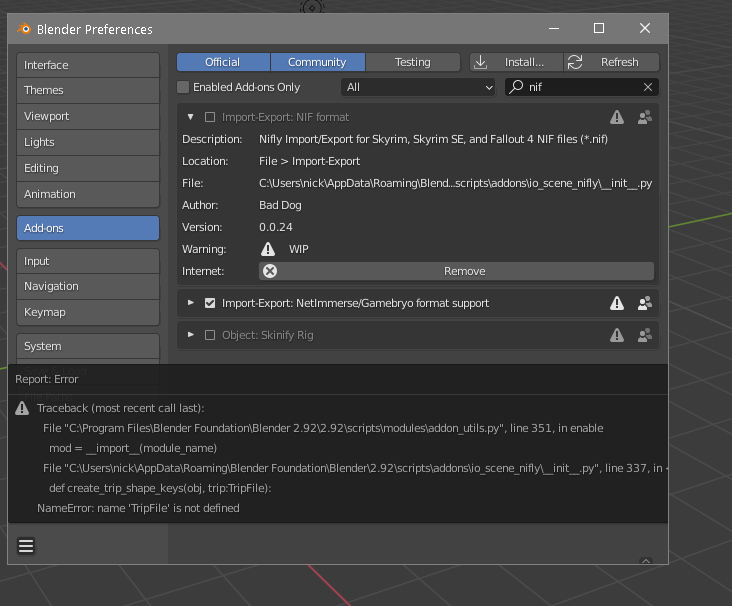Click the Nifly Import/Export description text
Screen dimensions: 732x606
(433, 139)
